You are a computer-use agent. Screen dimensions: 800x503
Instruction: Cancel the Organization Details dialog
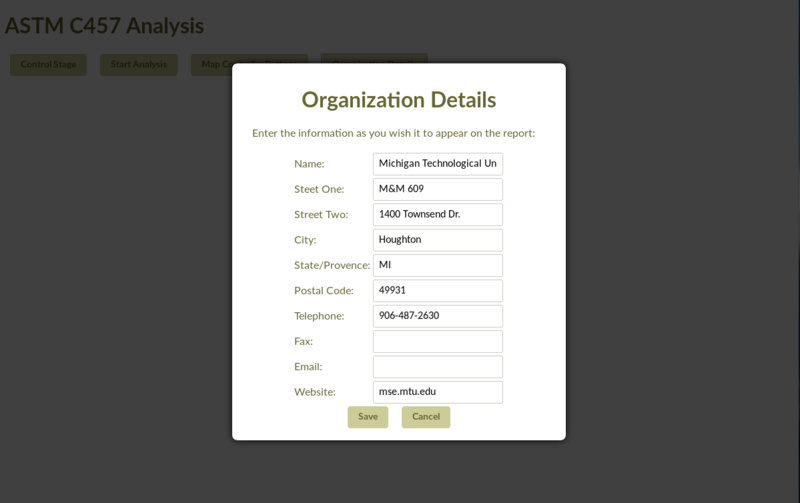[426, 417]
